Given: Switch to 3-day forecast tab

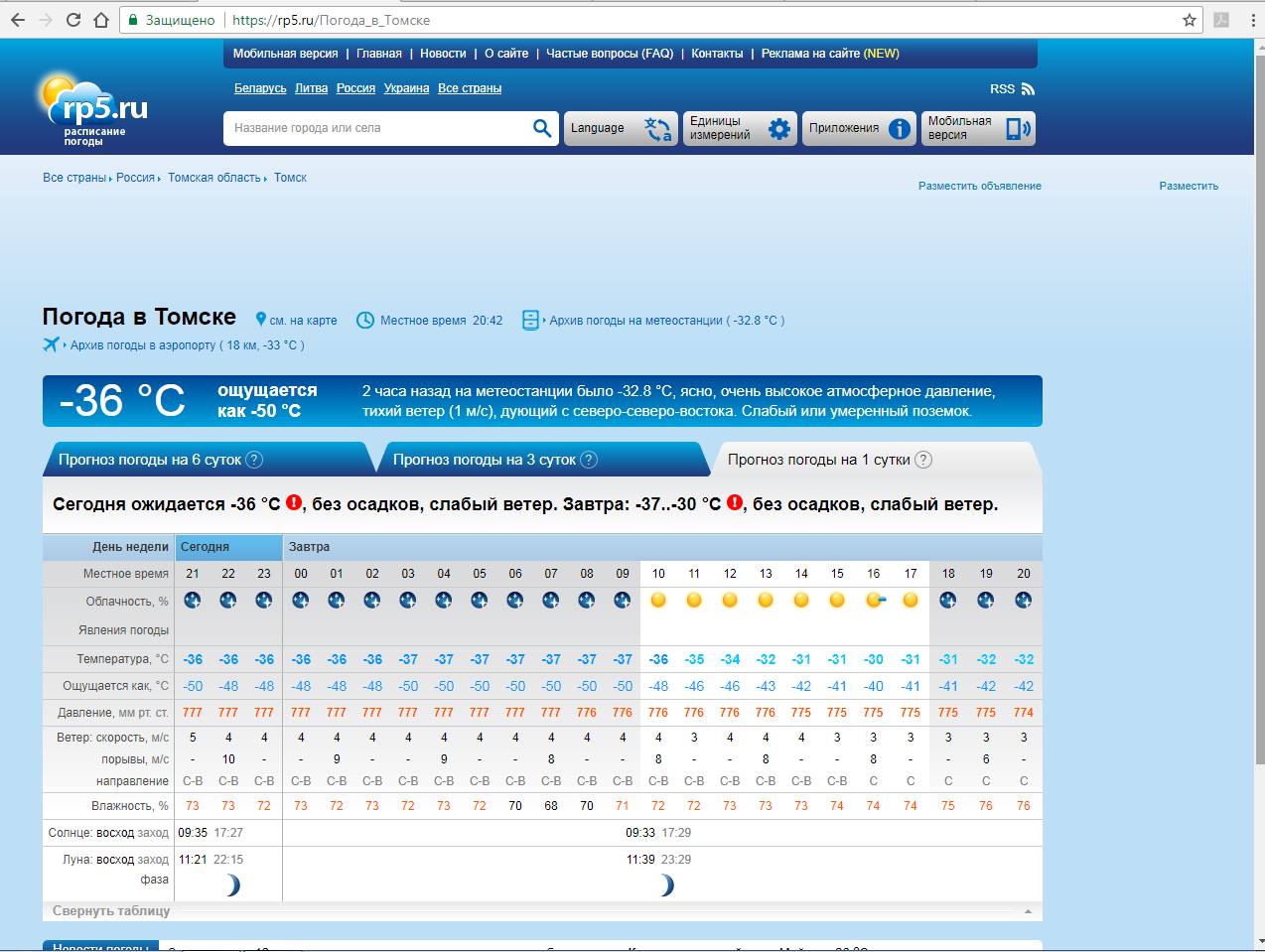Looking at the screenshot, I should (x=484, y=460).
